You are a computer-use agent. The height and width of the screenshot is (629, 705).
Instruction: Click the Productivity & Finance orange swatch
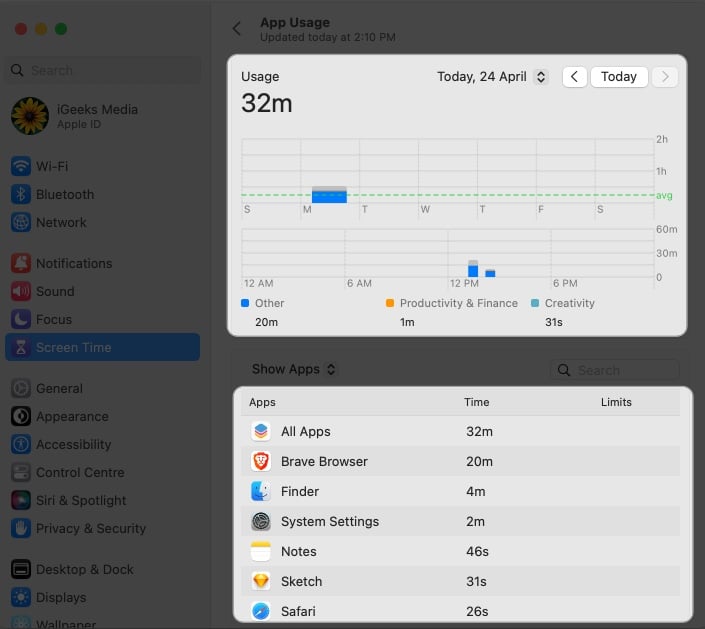coord(390,303)
